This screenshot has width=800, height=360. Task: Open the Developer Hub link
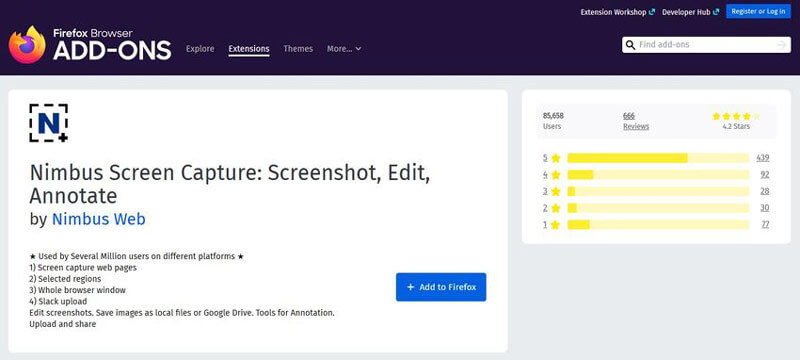point(690,12)
